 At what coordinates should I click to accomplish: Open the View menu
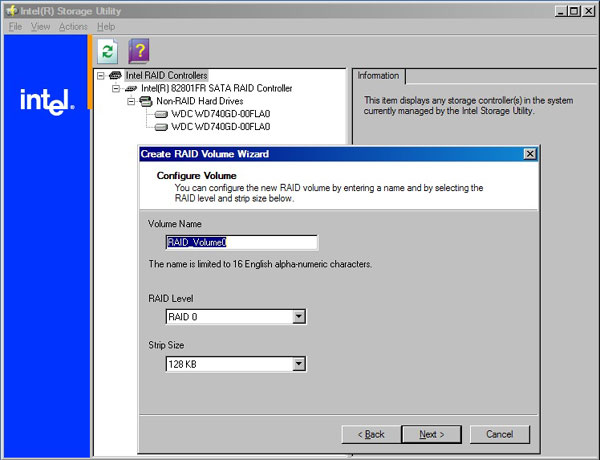click(41, 26)
